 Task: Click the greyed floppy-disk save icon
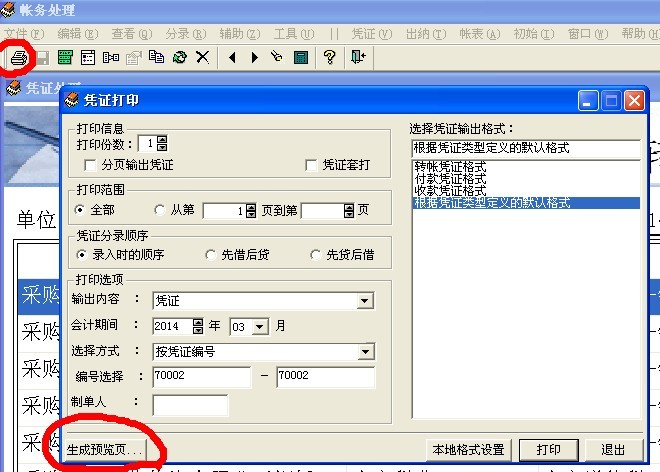43,58
